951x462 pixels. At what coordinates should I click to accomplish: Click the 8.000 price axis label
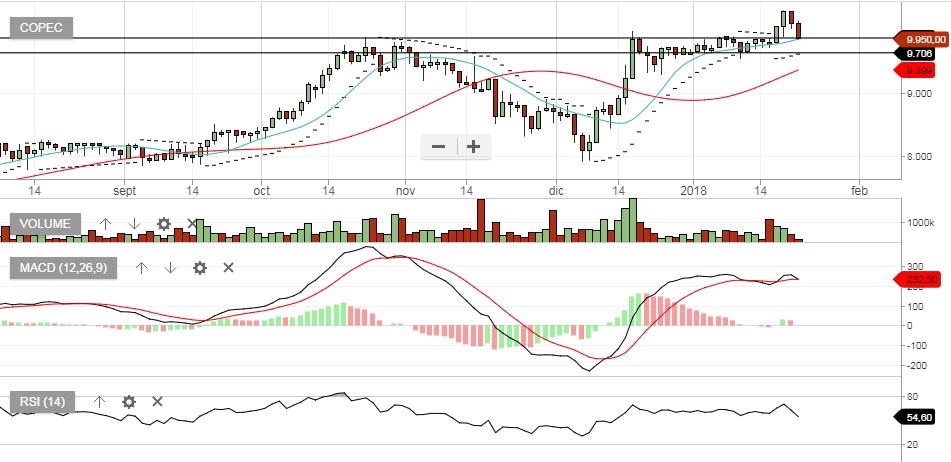pyautogui.click(x=919, y=156)
